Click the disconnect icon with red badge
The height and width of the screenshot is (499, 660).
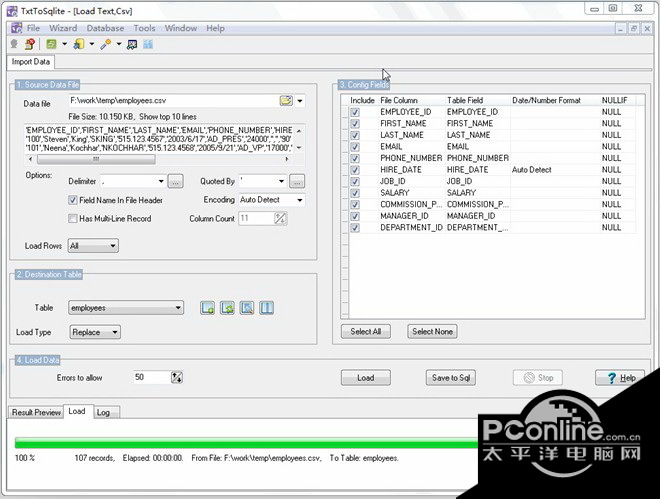coord(29,44)
